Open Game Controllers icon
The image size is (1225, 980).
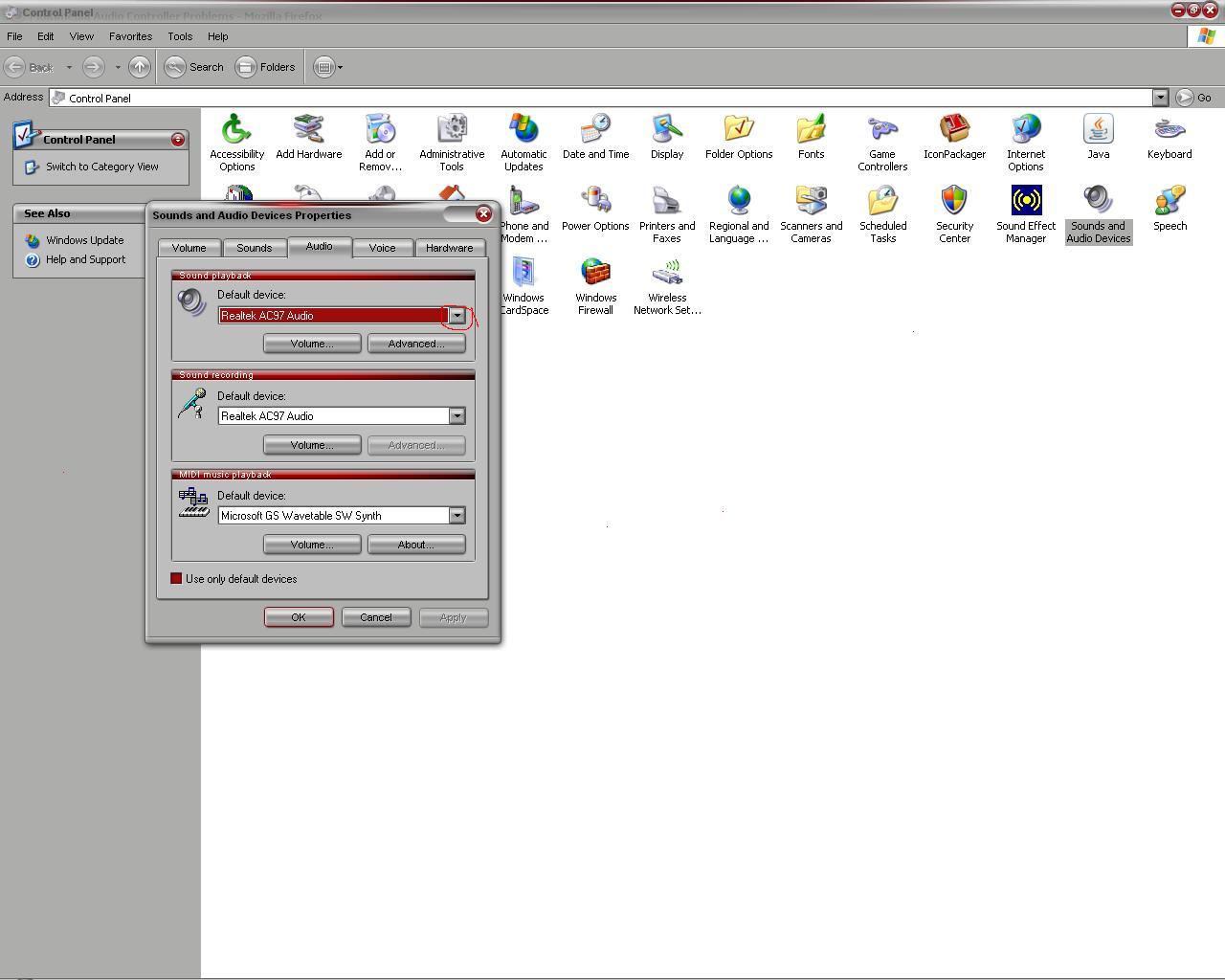(882, 142)
